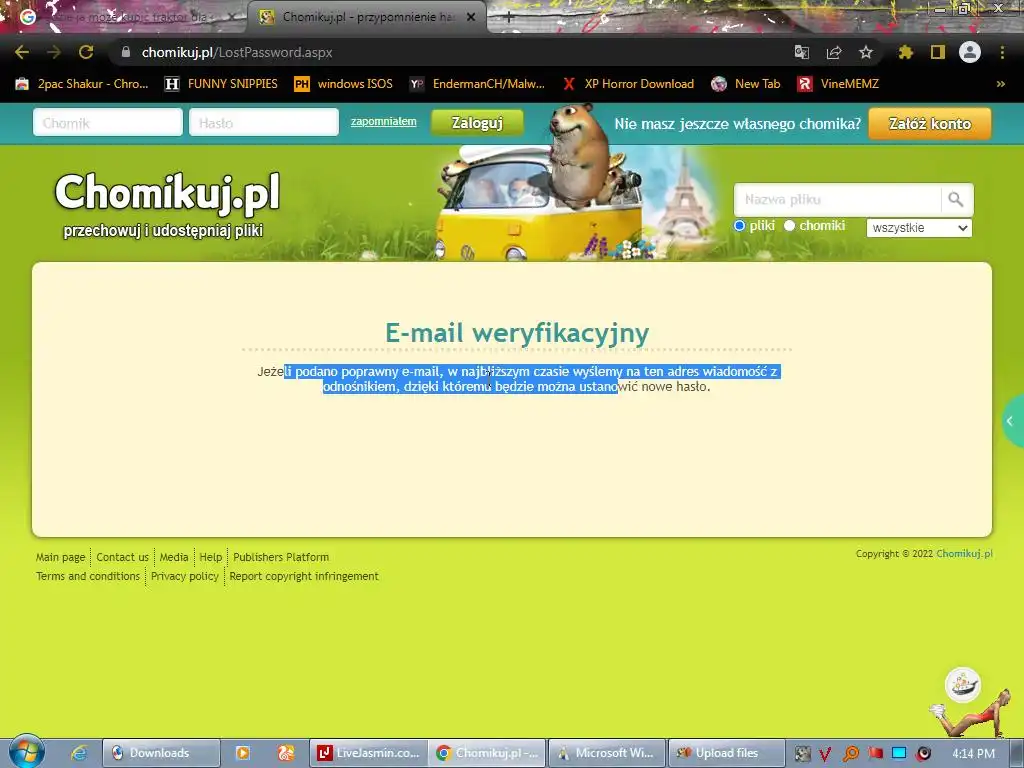The width and height of the screenshot is (1024, 768).
Task: Open the translate page icon in address bar
Action: (801, 52)
